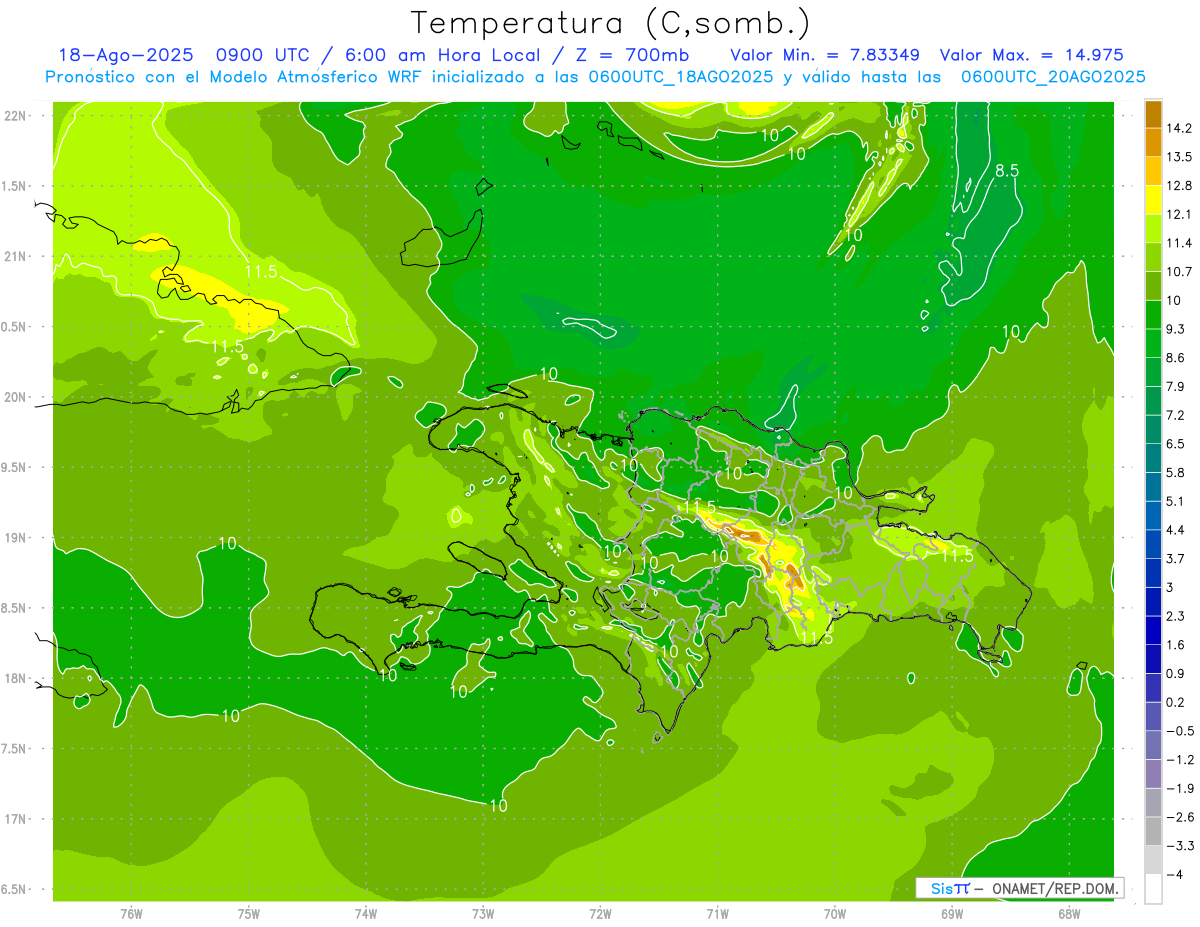Image resolution: width=1200 pixels, height=927 pixels.
Task: Click the gray swatch between -2.6 and -3.3
Action: (1153, 831)
